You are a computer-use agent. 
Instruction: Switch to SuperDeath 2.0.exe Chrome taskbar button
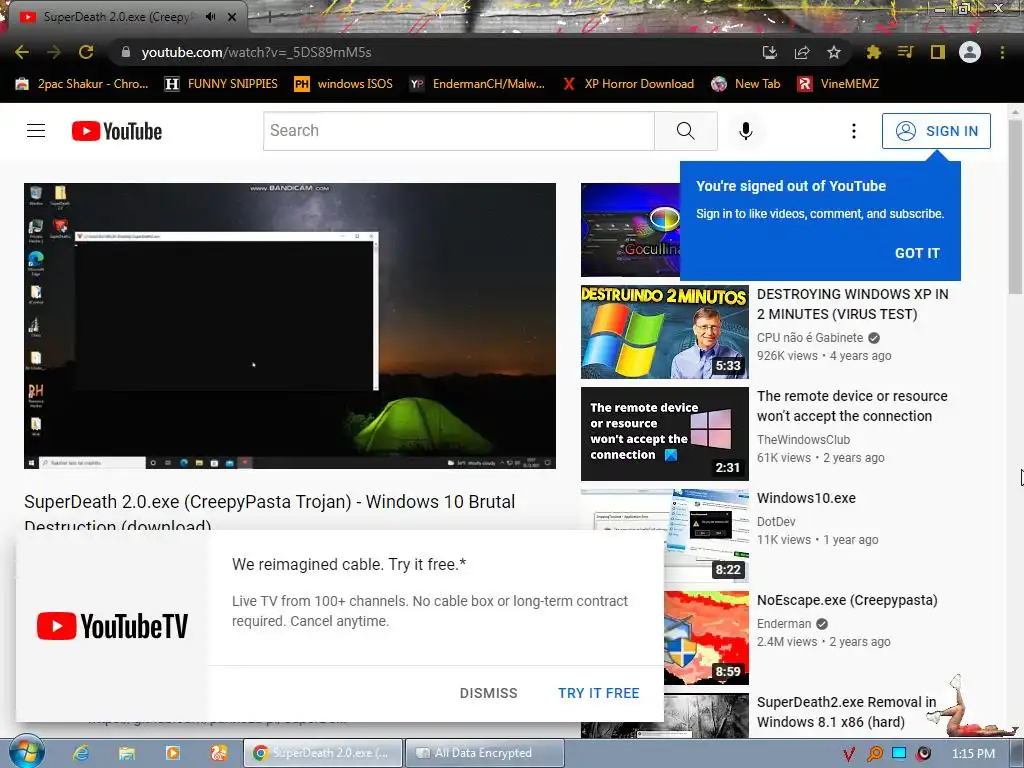pos(323,753)
